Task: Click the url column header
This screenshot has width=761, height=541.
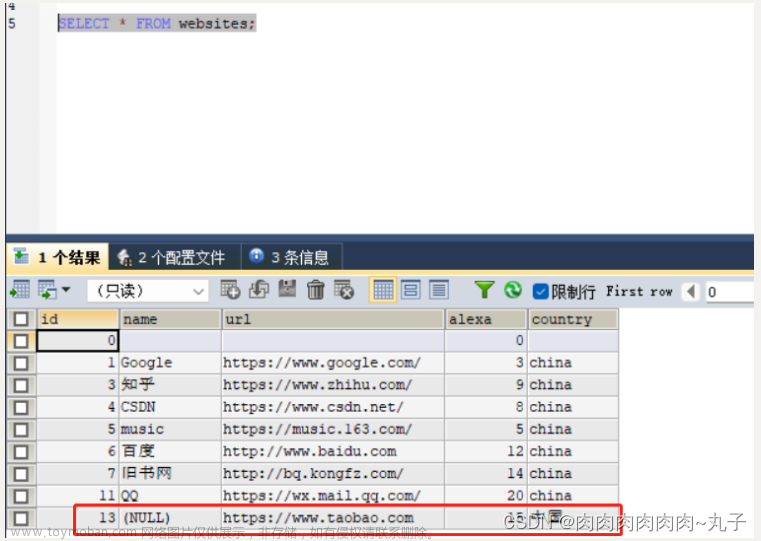Action: 333,319
